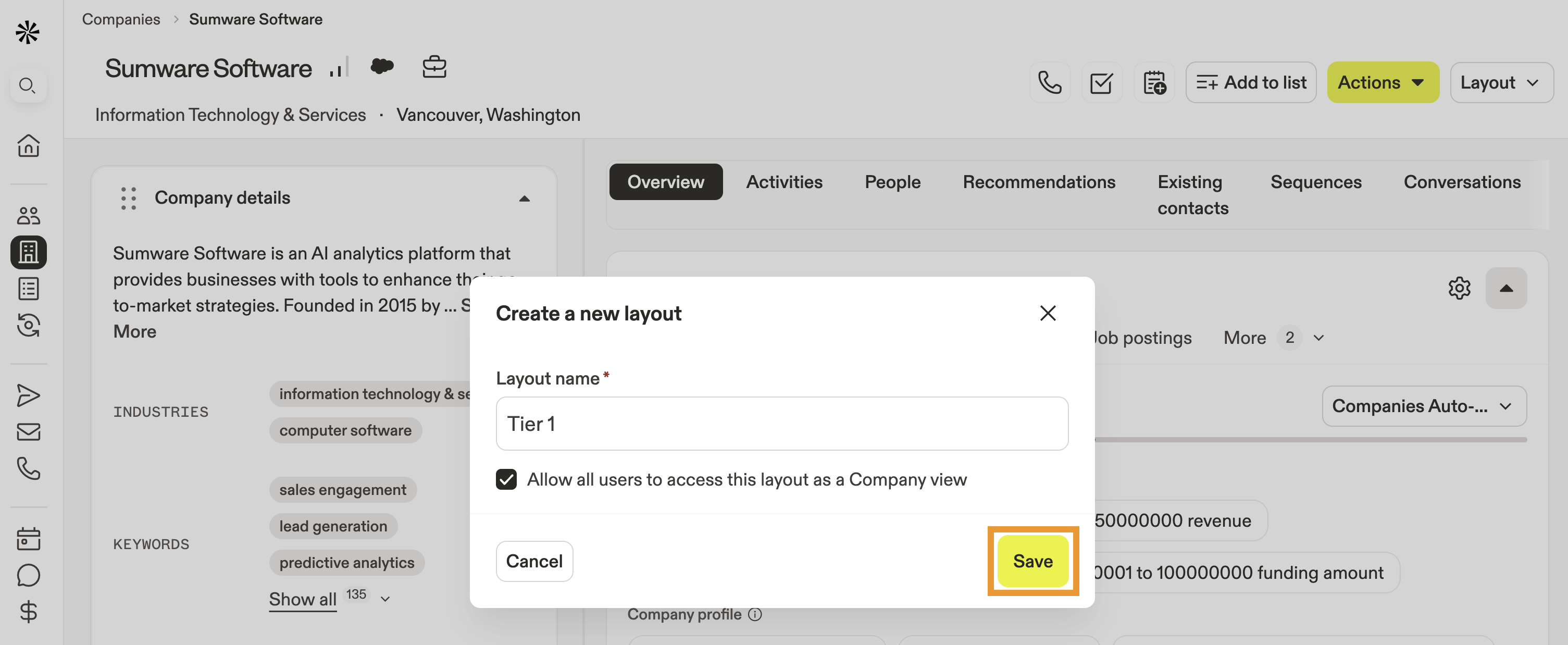Switch to the Recommendations tab

[x=1038, y=181]
